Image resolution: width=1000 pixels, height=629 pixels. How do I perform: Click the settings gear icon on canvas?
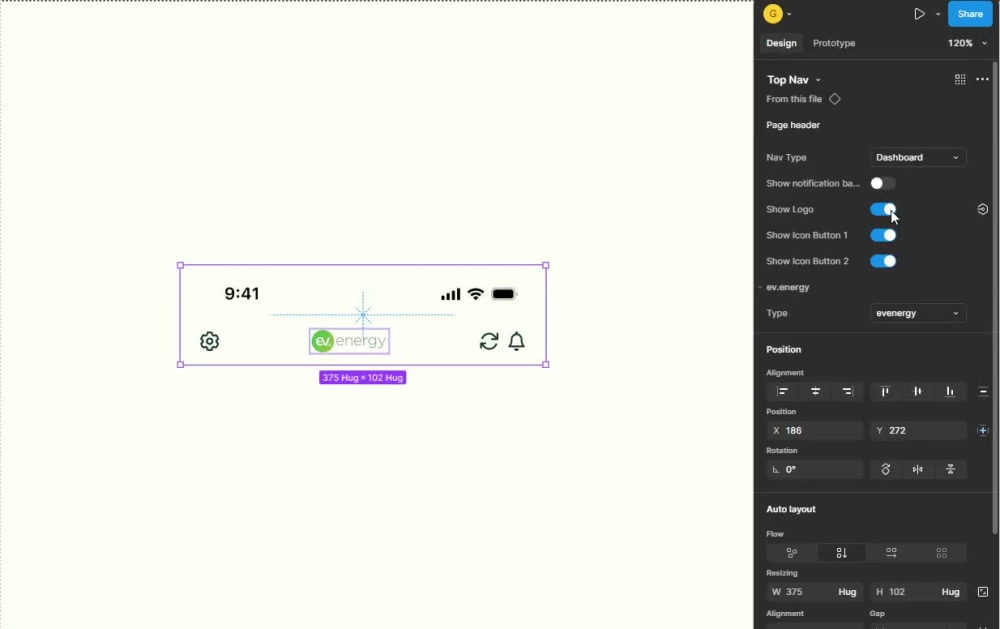pyautogui.click(x=209, y=341)
